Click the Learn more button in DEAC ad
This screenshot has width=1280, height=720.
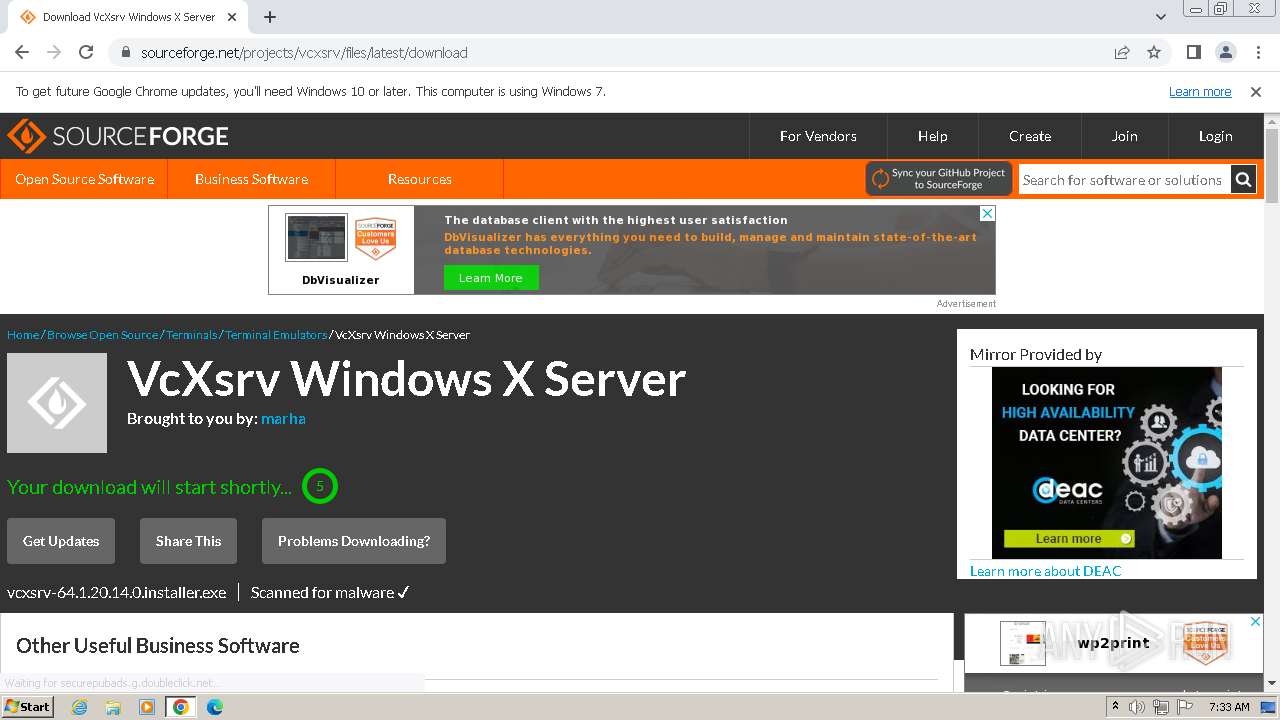pos(1069,539)
